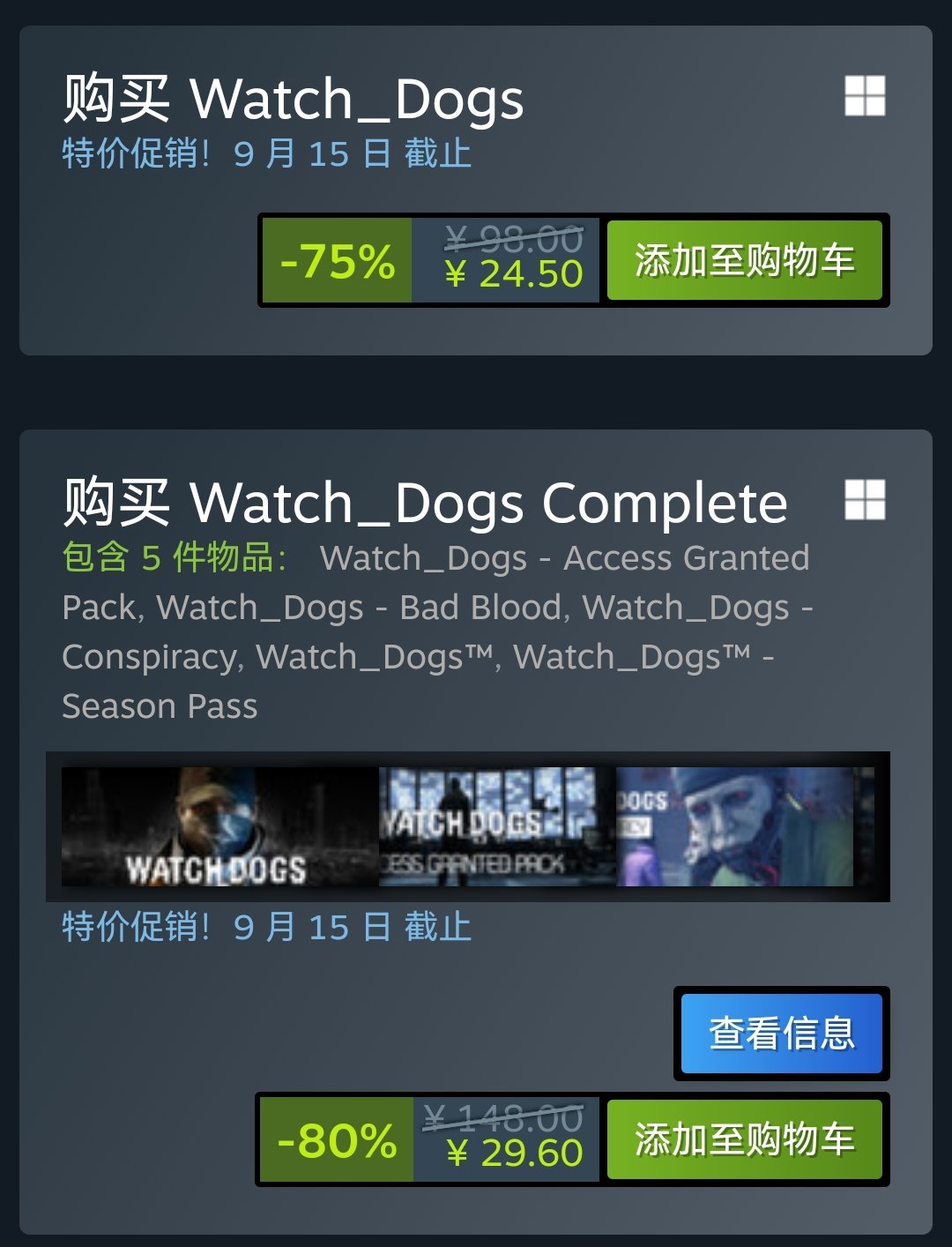952x1247 pixels.
Task: Click the 购买 Watch_Dogs heading
Action: pos(293,98)
